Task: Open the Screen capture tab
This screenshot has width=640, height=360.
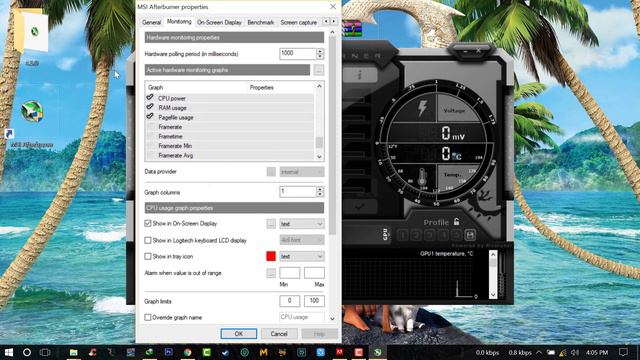Action: pyautogui.click(x=299, y=22)
